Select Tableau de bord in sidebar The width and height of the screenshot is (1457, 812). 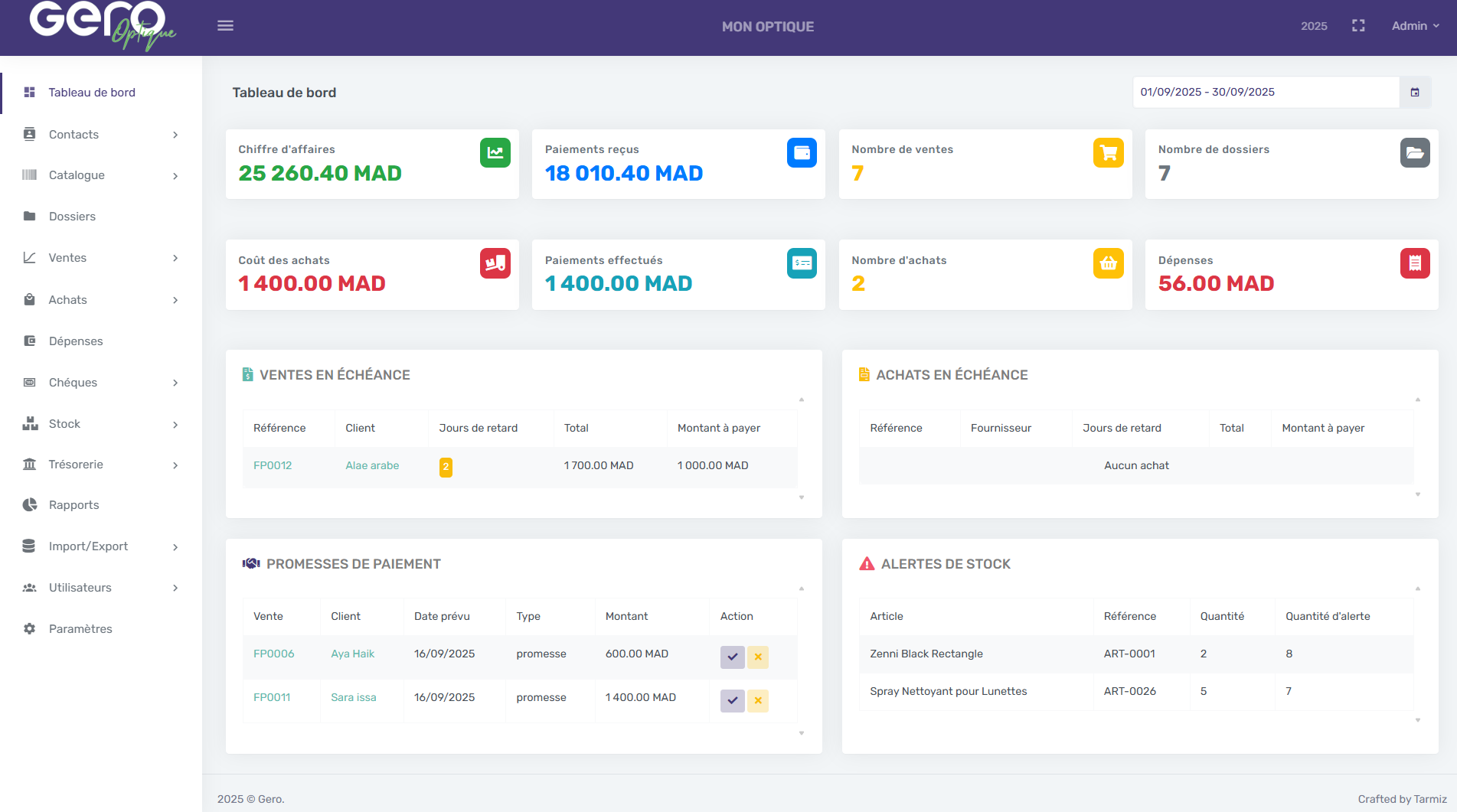coord(91,92)
